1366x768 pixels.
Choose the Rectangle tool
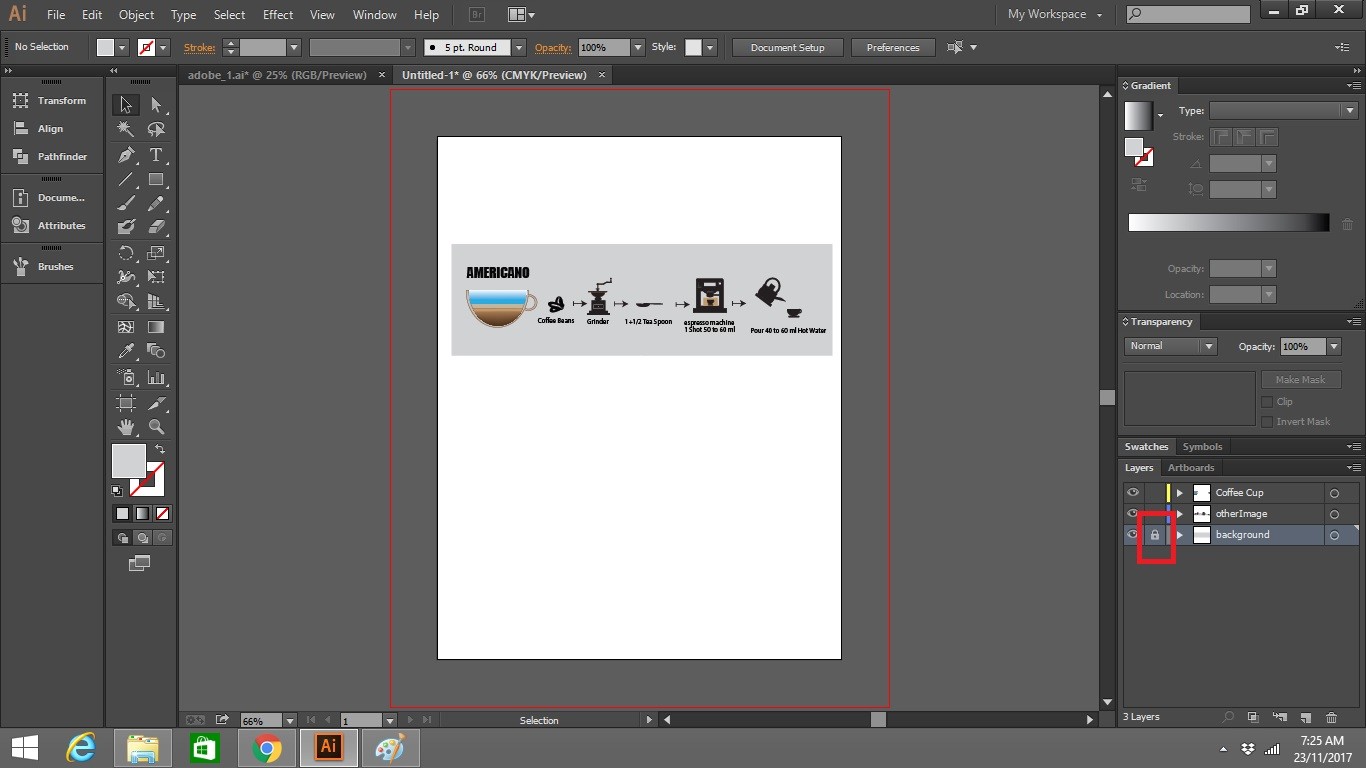click(x=156, y=180)
